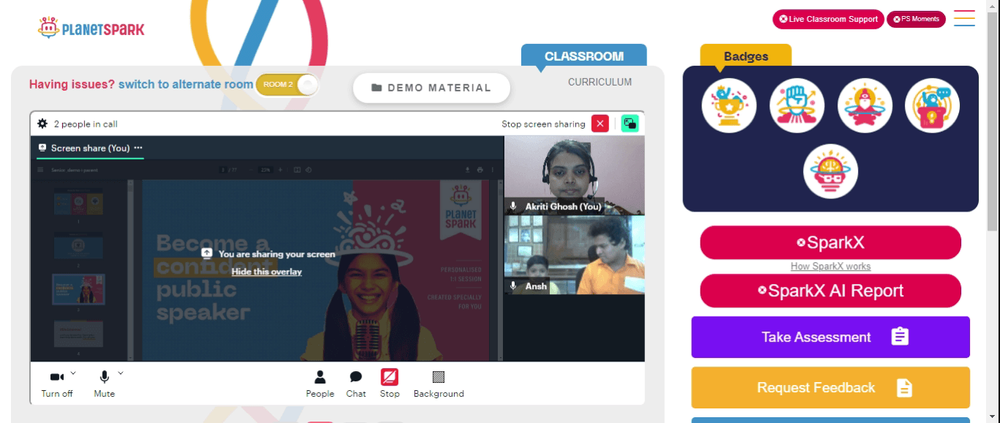Select the Screen share (You) tab
The height and width of the screenshot is (423, 1000).
(x=90, y=148)
